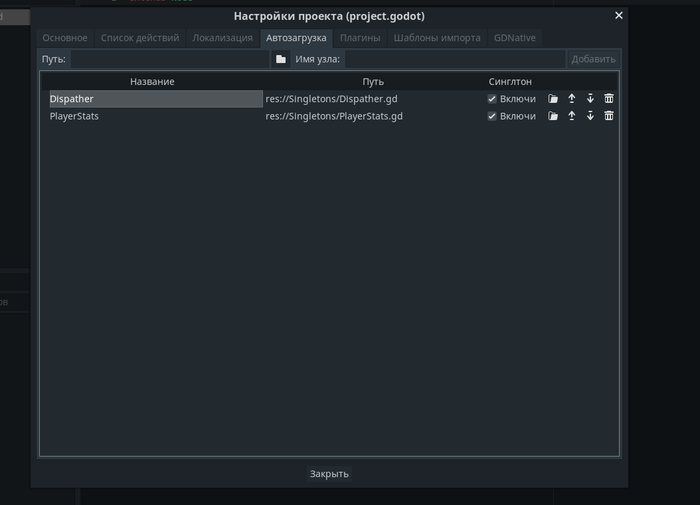Image resolution: width=700 pixels, height=505 pixels.
Task: Open the Плагины tab
Action: click(360, 38)
